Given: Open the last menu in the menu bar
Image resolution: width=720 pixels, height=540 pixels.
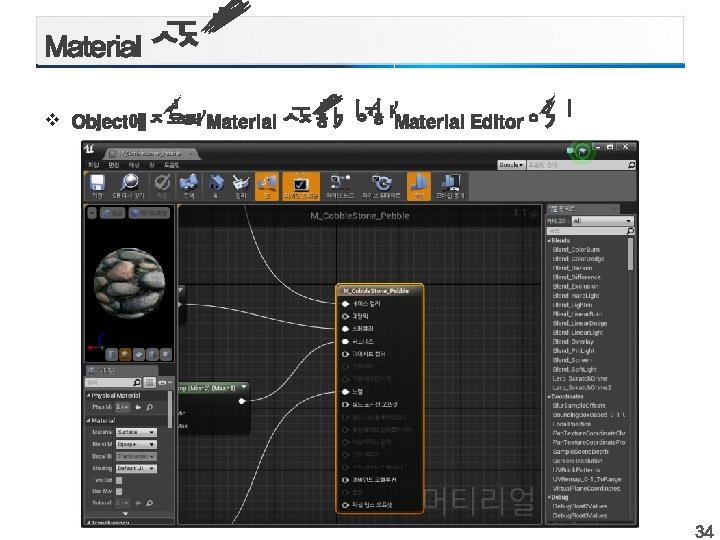Looking at the screenshot, I should coord(171,165).
